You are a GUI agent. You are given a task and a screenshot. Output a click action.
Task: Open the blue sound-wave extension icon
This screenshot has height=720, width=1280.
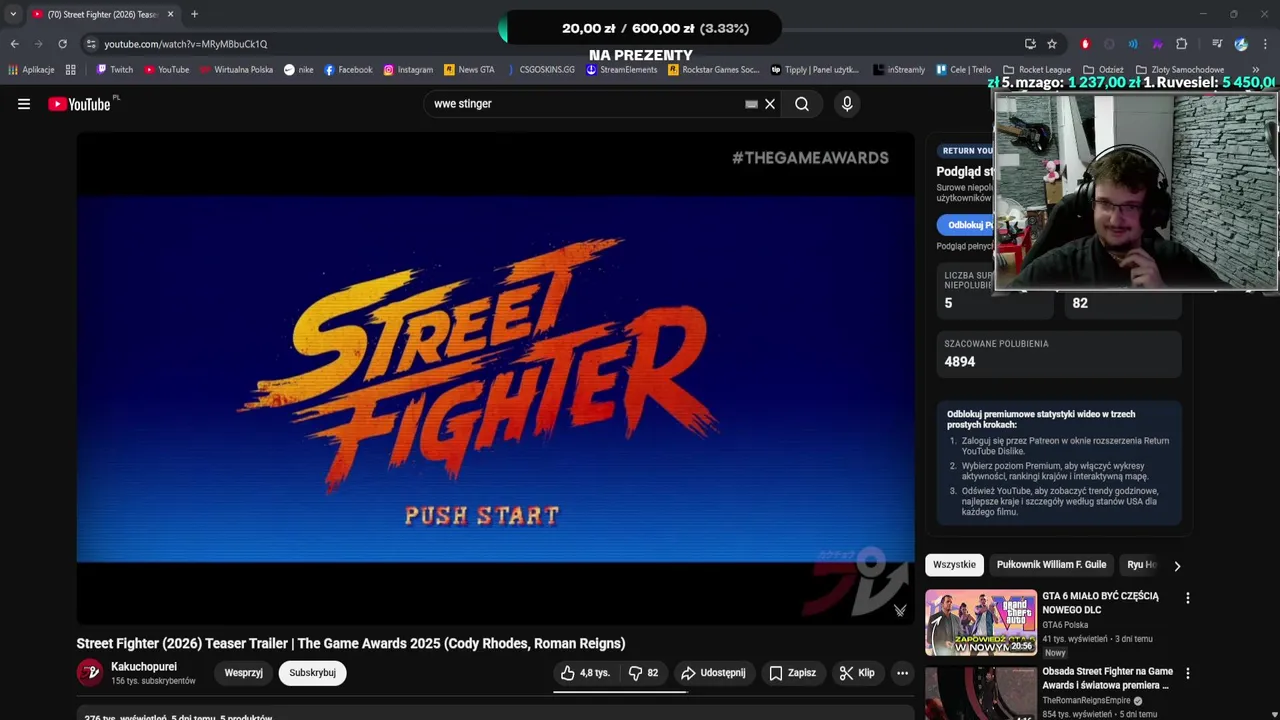(x=1133, y=44)
